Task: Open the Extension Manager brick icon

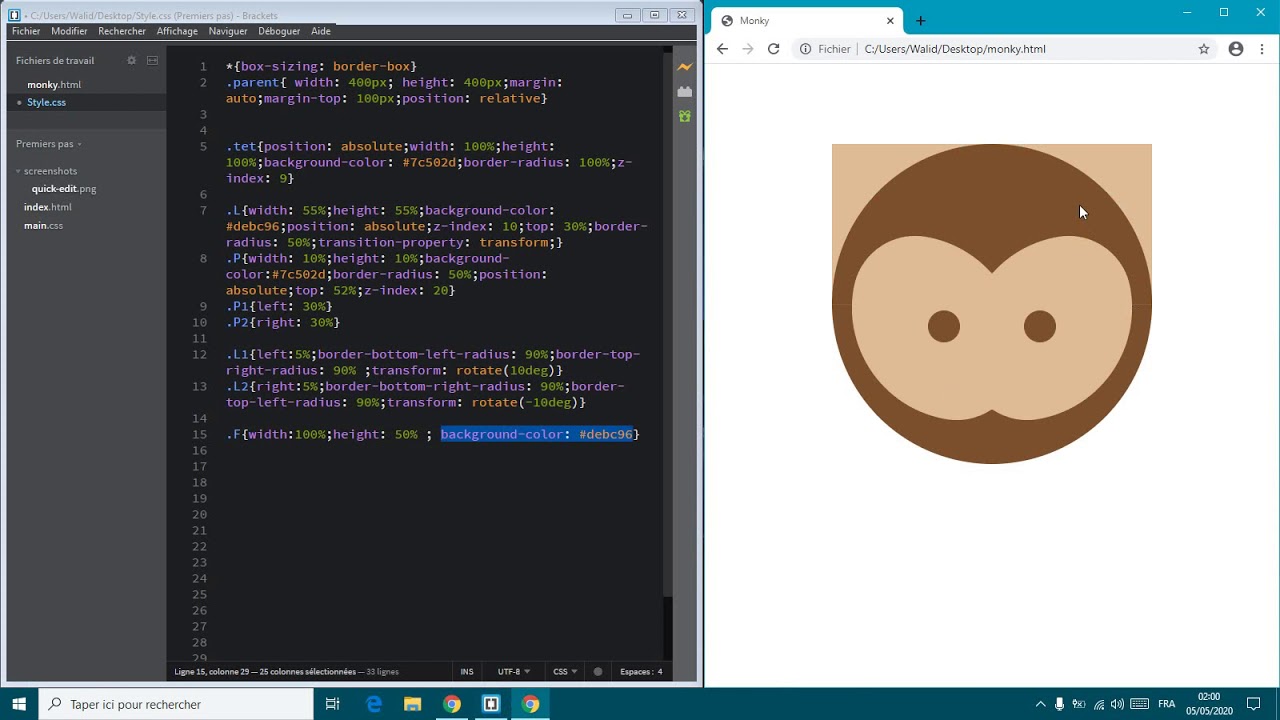Action: click(x=684, y=92)
